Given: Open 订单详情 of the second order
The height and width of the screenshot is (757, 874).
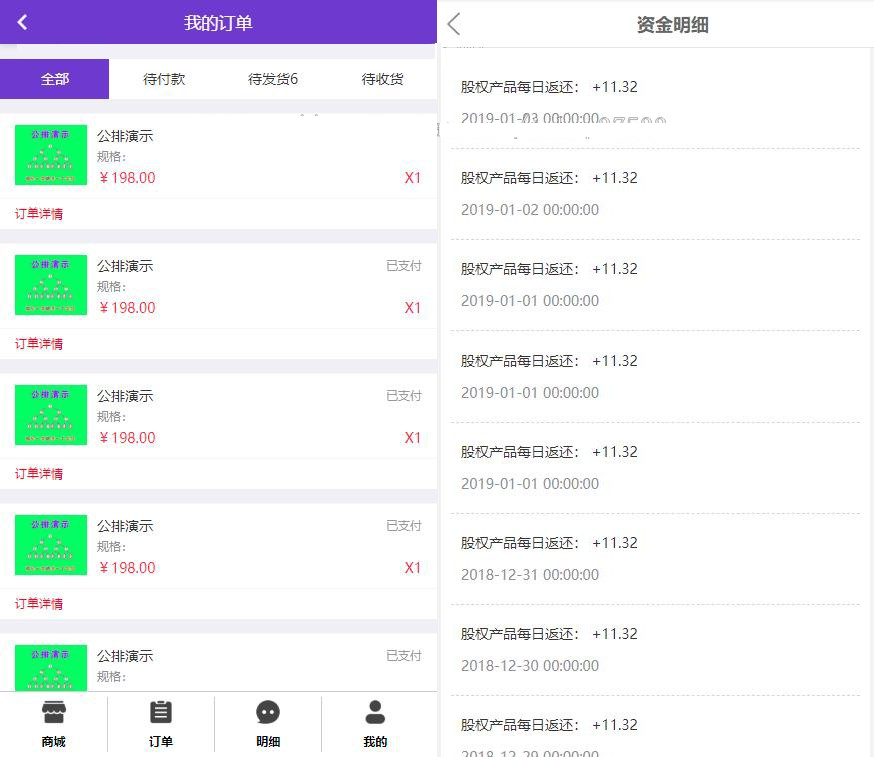Looking at the screenshot, I should pyautogui.click(x=39, y=344).
